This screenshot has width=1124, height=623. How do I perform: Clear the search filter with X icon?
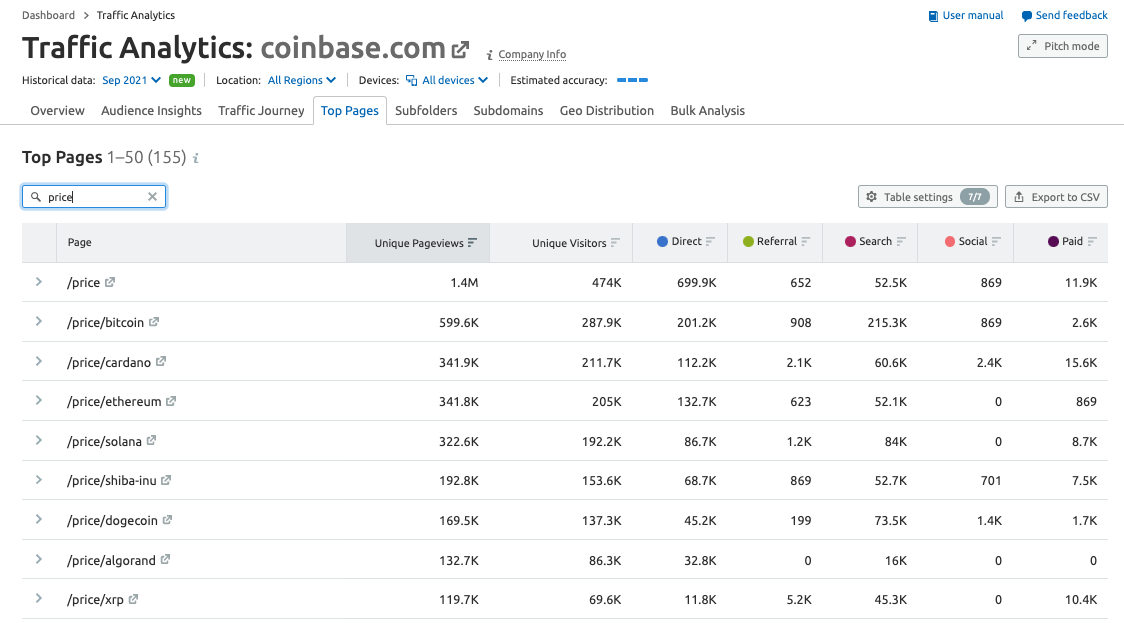[x=152, y=196]
